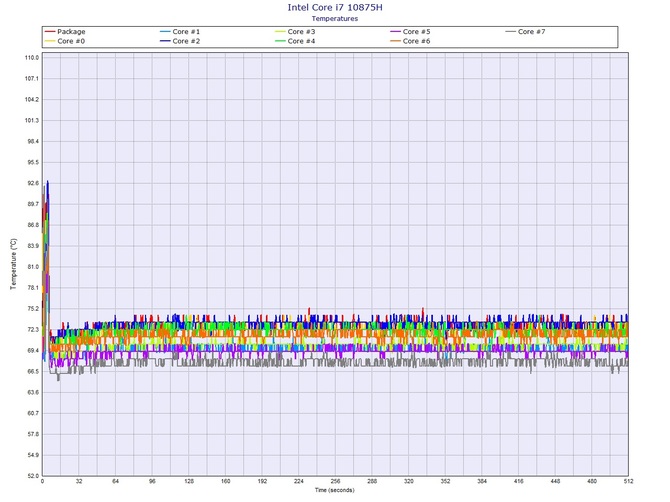
Task: Click the 256 x-axis tick label
Action: click(x=335, y=481)
